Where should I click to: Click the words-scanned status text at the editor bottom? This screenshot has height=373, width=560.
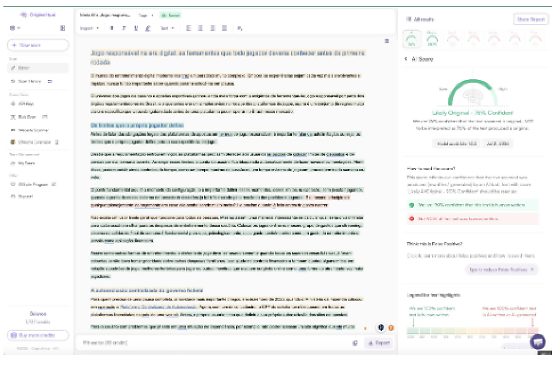[105, 343]
